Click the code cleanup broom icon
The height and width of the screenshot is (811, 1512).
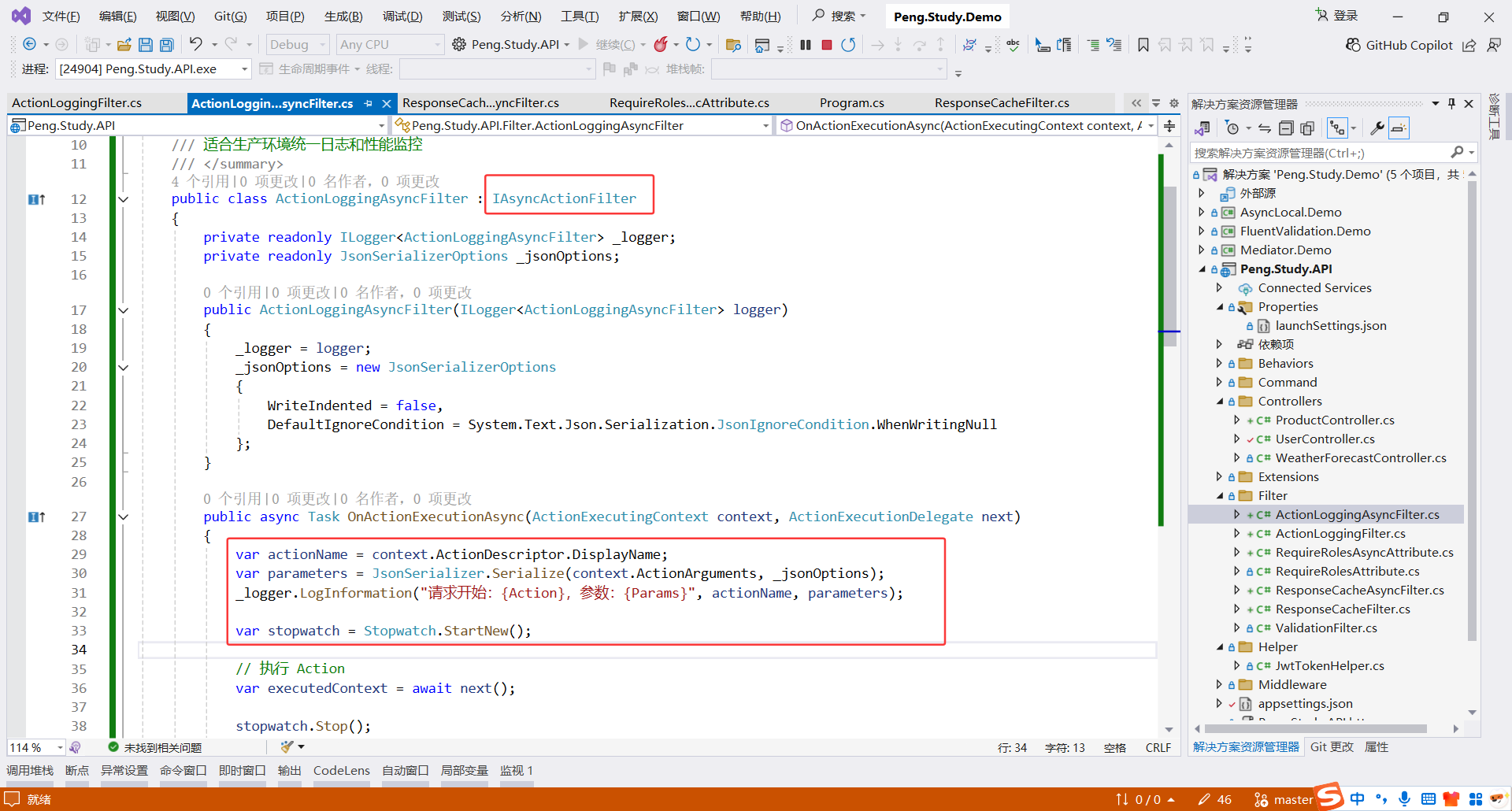[x=287, y=746]
